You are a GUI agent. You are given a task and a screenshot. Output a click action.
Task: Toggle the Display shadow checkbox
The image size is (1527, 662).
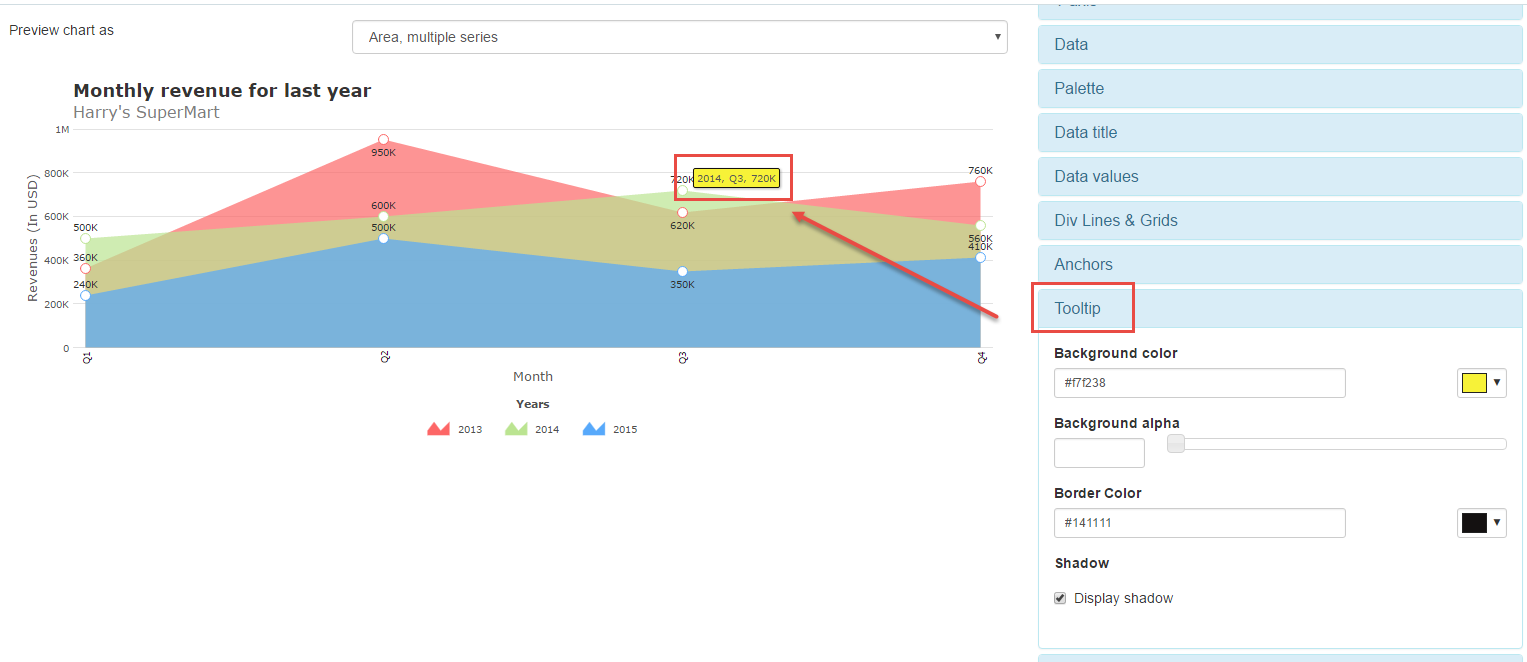tap(1060, 598)
